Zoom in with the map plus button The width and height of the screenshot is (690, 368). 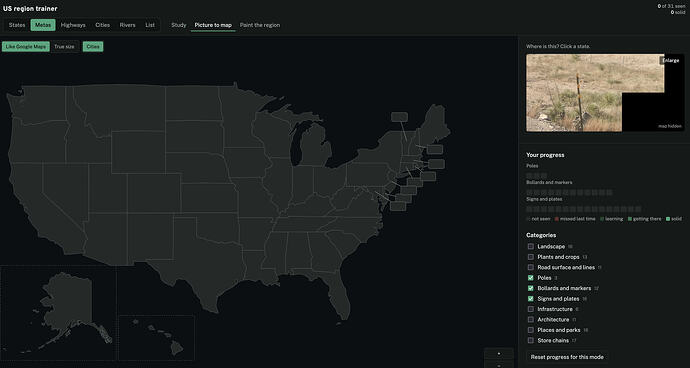click(499, 353)
